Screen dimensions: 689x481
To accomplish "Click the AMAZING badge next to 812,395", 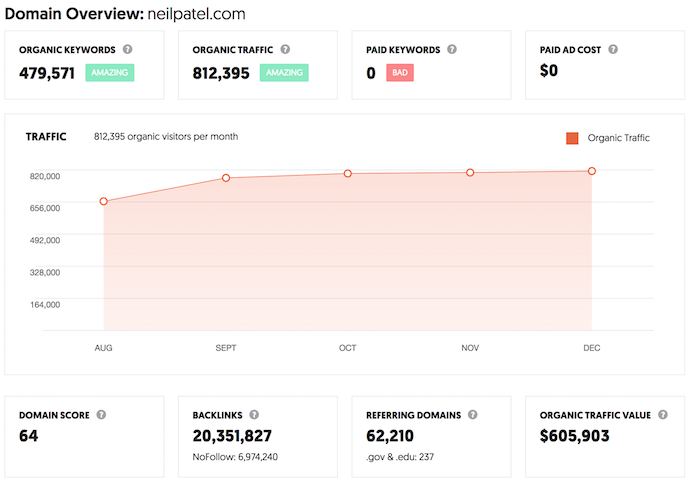I will [x=284, y=72].
